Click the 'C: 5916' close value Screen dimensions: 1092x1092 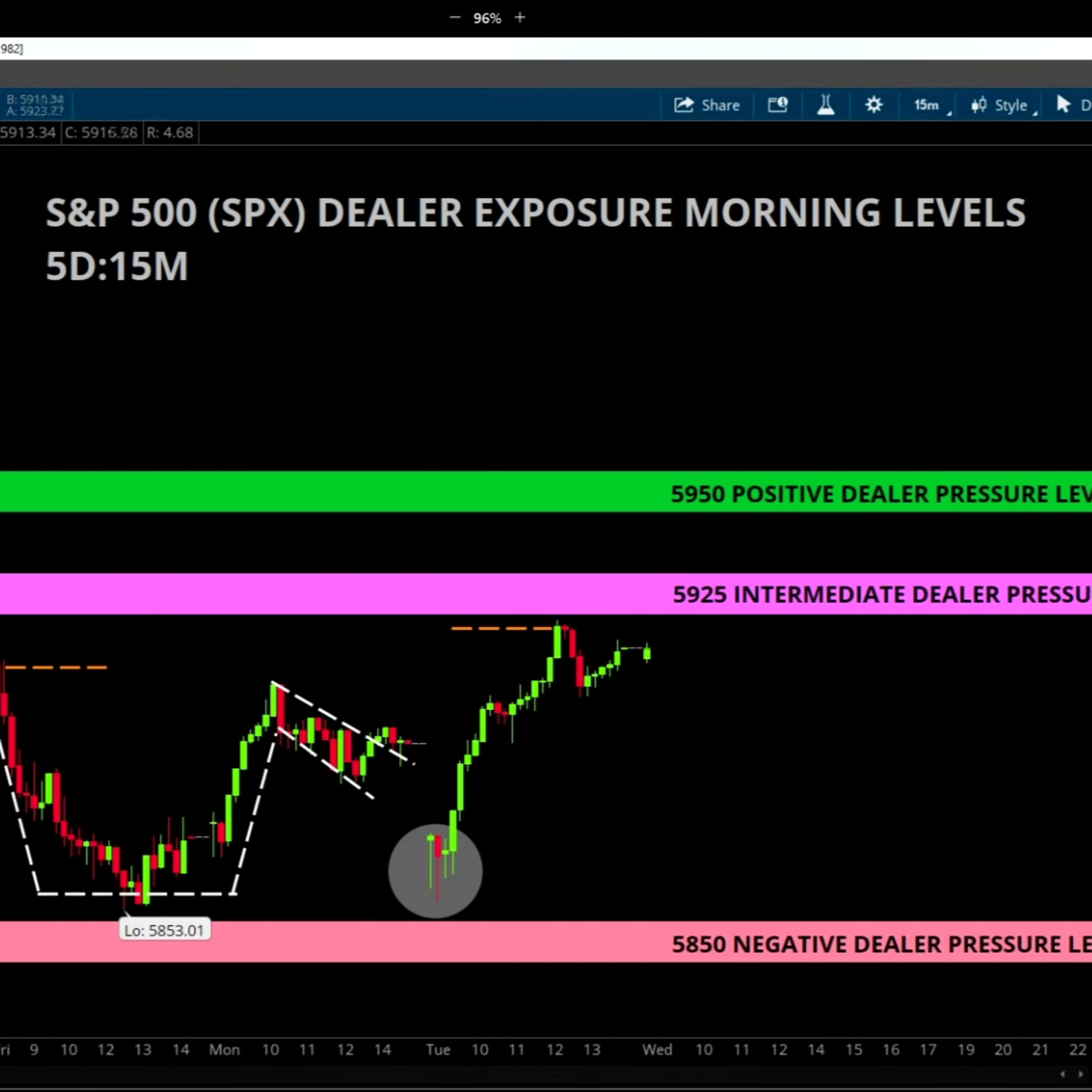point(101,133)
